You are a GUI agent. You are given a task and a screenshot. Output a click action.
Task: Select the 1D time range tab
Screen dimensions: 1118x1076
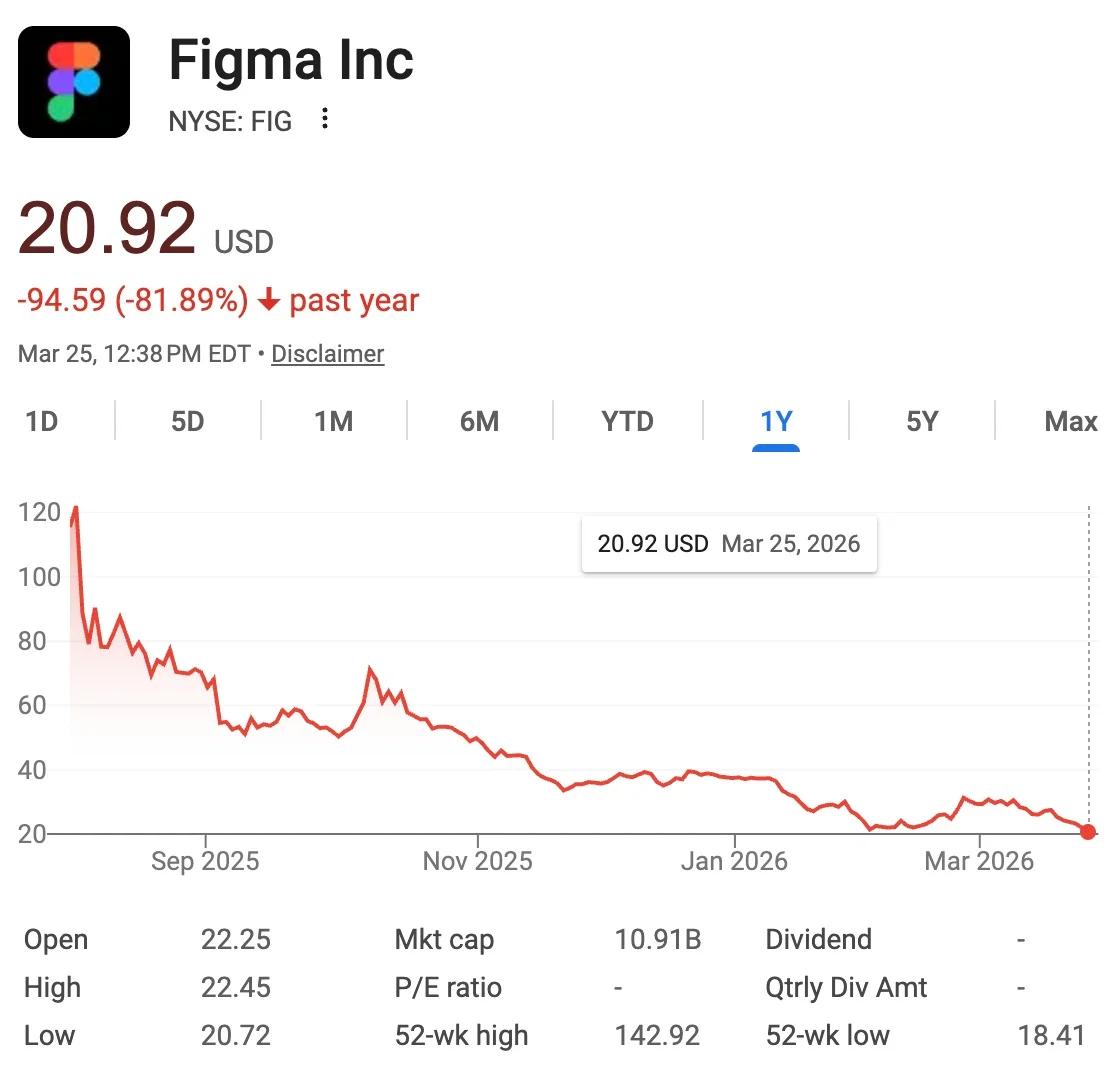pos(42,421)
